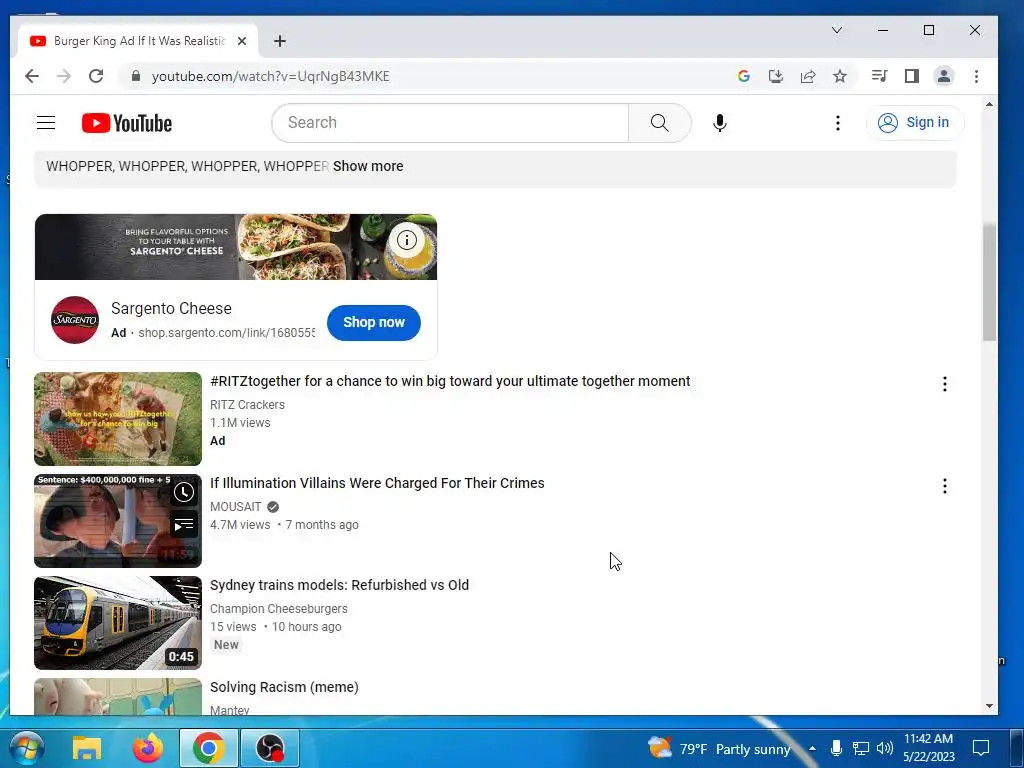1024x768 pixels.
Task: Click the RITZ Crackers channel name
Action: point(248,405)
